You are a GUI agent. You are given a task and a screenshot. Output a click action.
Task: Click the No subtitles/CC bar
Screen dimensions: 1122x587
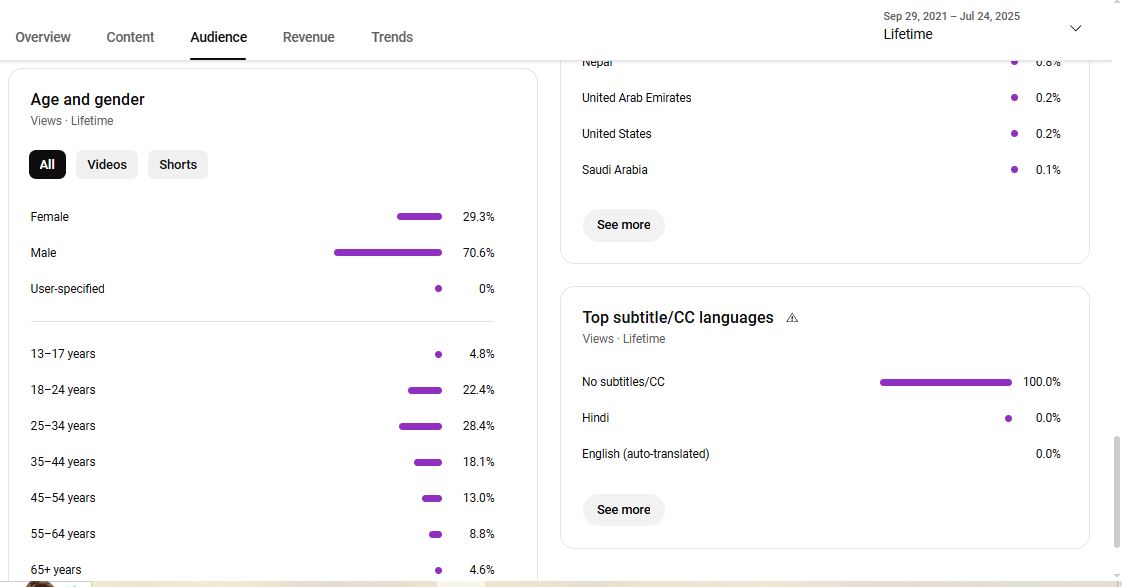945,382
